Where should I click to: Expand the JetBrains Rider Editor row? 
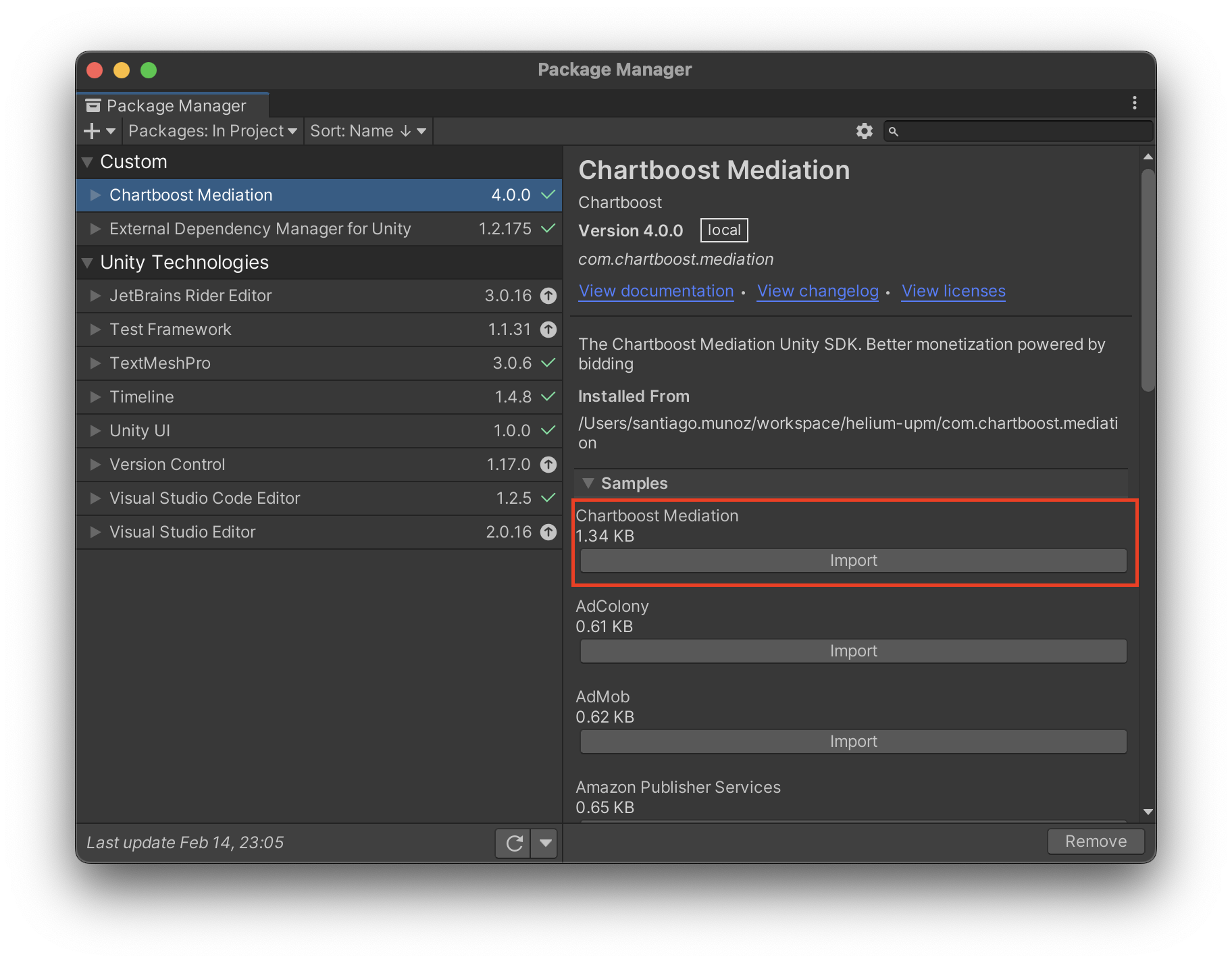pos(95,296)
